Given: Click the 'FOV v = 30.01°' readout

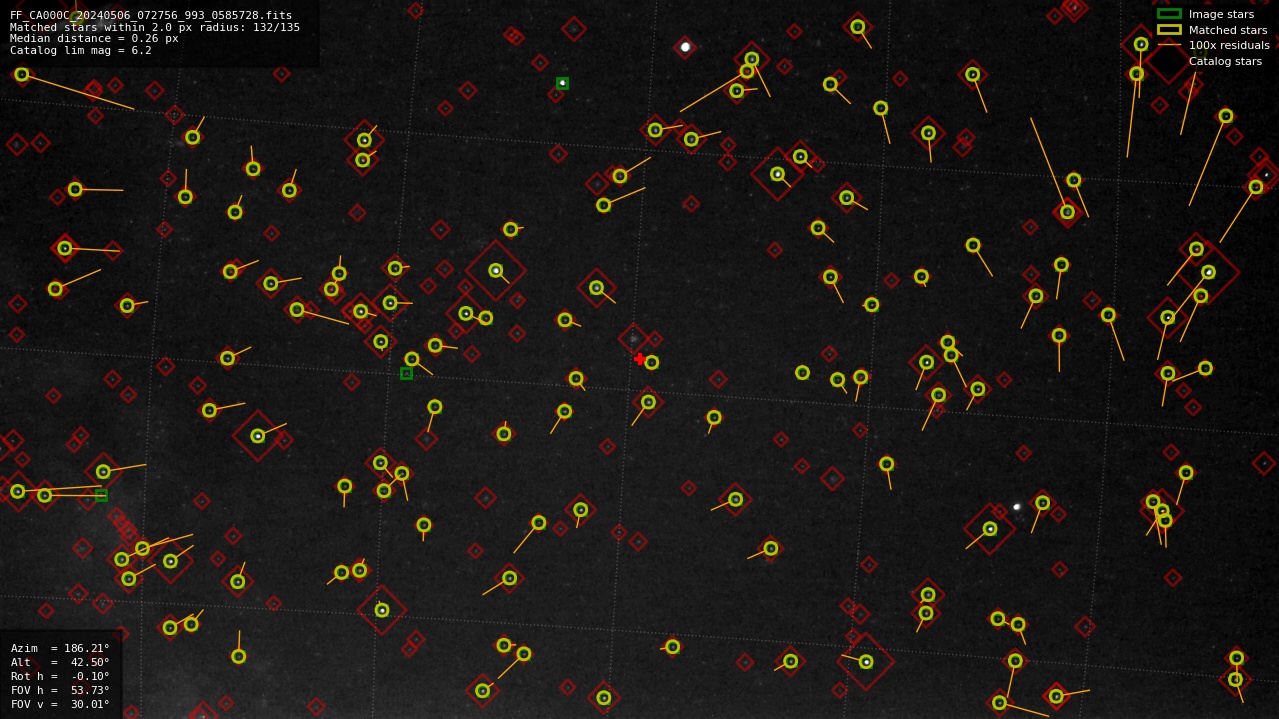Looking at the screenshot, I should pyautogui.click(x=60, y=704).
